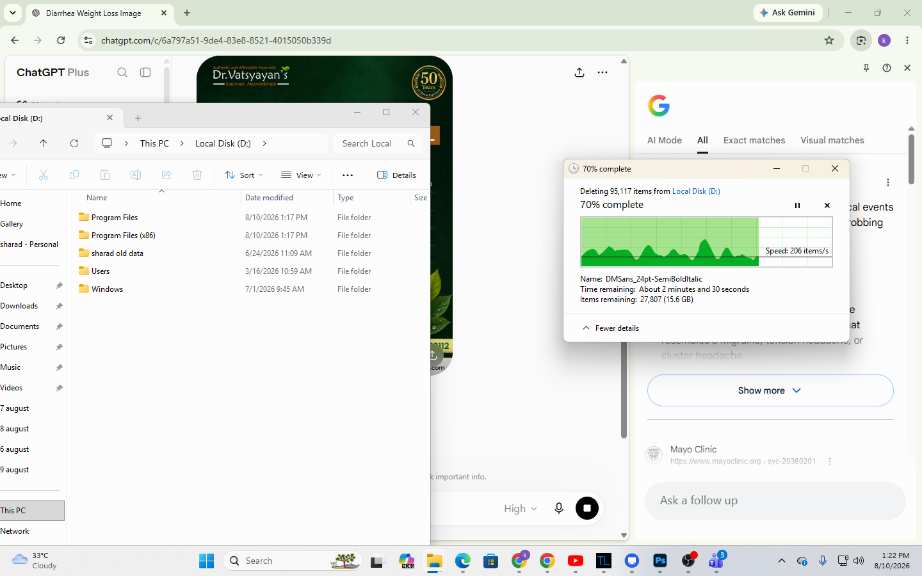This screenshot has width=922, height=576.
Task: Switch to the Visual matches tab
Action: click(832, 140)
